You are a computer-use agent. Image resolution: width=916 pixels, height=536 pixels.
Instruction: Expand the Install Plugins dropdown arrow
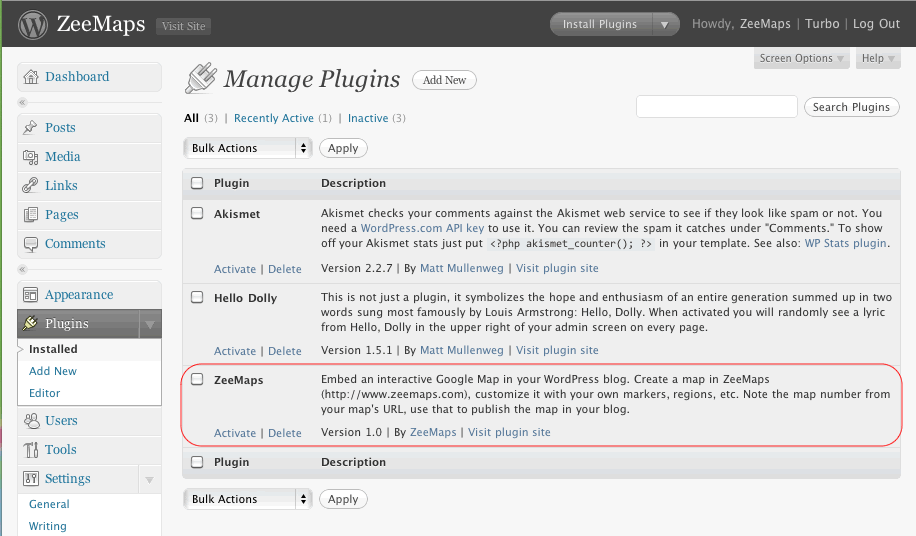pos(665,25)
